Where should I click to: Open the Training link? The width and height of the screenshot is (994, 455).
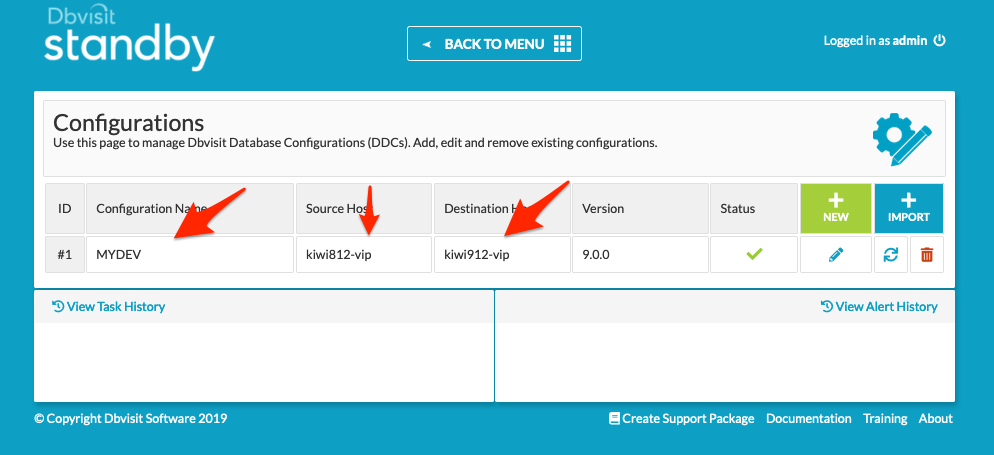point(885,418)
